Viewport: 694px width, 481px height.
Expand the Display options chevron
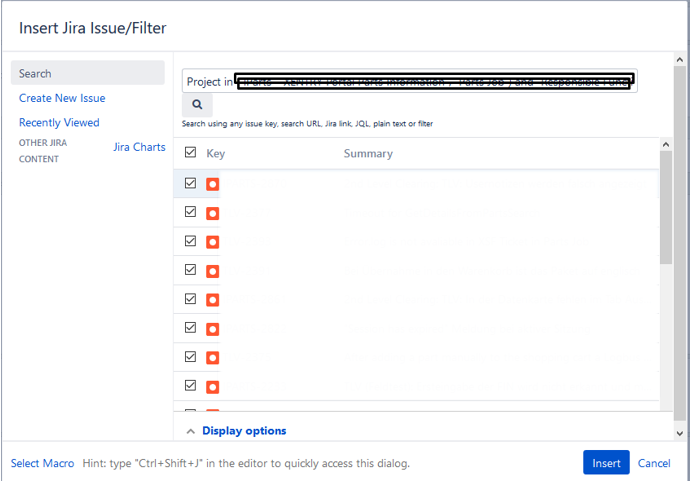pos(190,431)
